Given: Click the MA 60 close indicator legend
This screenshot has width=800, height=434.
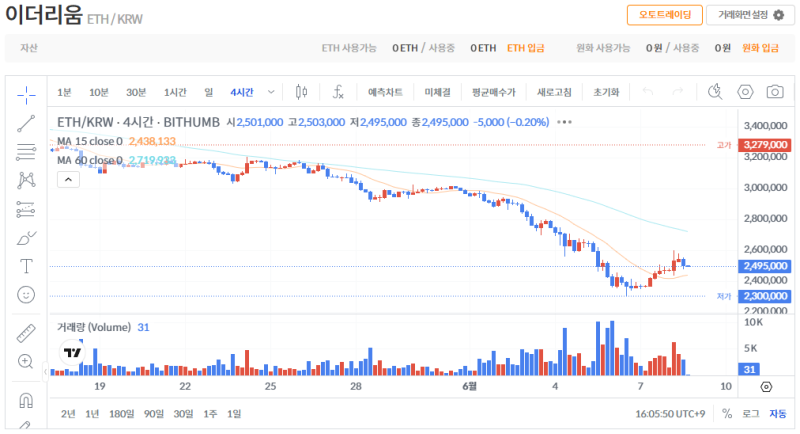Looking at the screenshot, I should pos(90,160).
